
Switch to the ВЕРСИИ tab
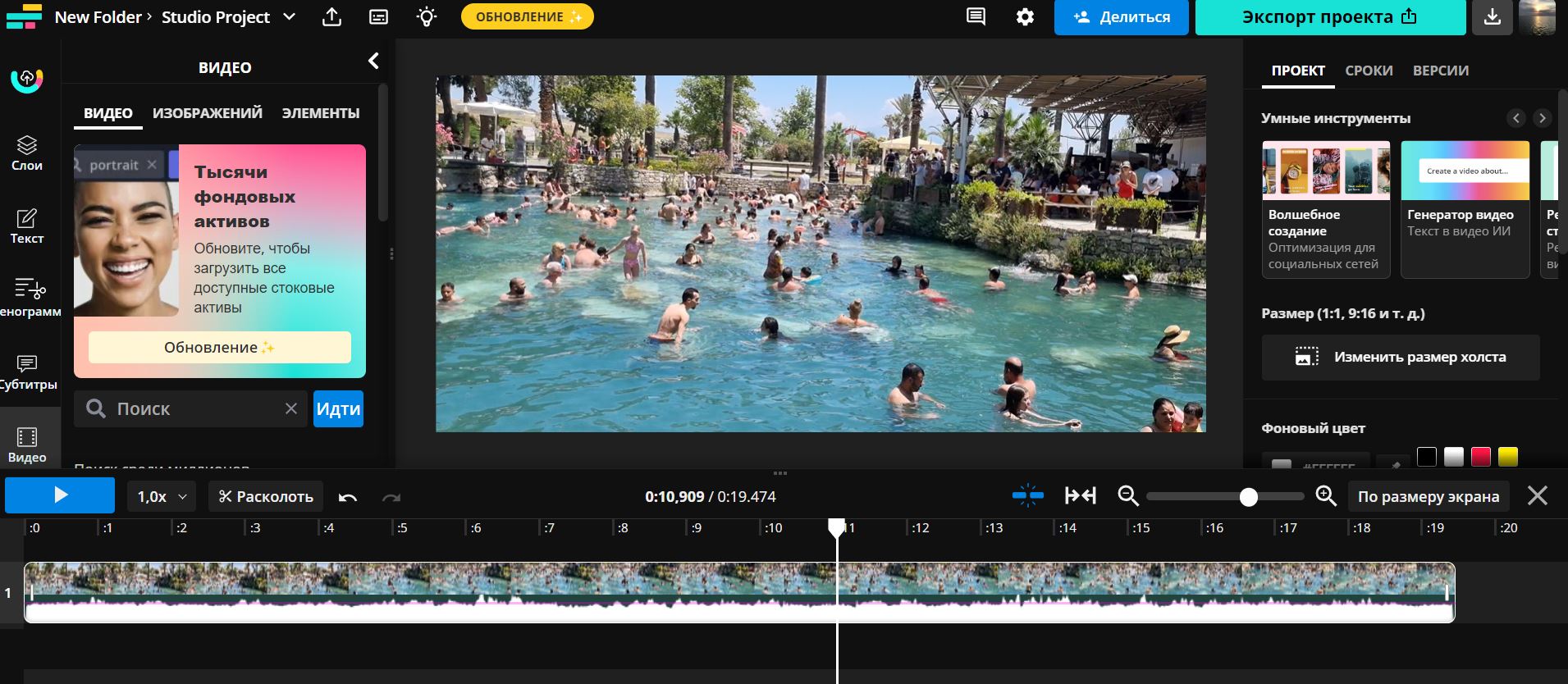tap(1441, 71)
